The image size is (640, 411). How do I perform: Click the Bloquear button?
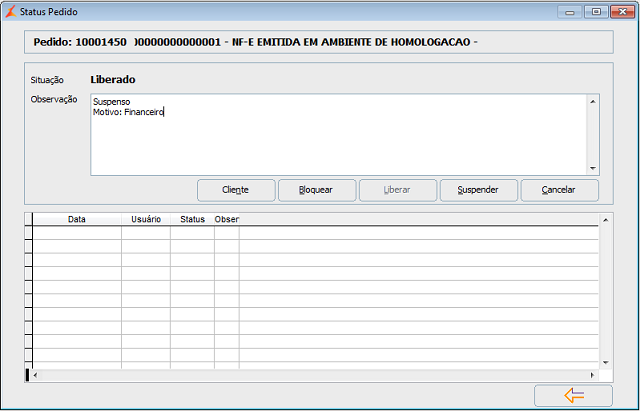(x=317, y=190)
